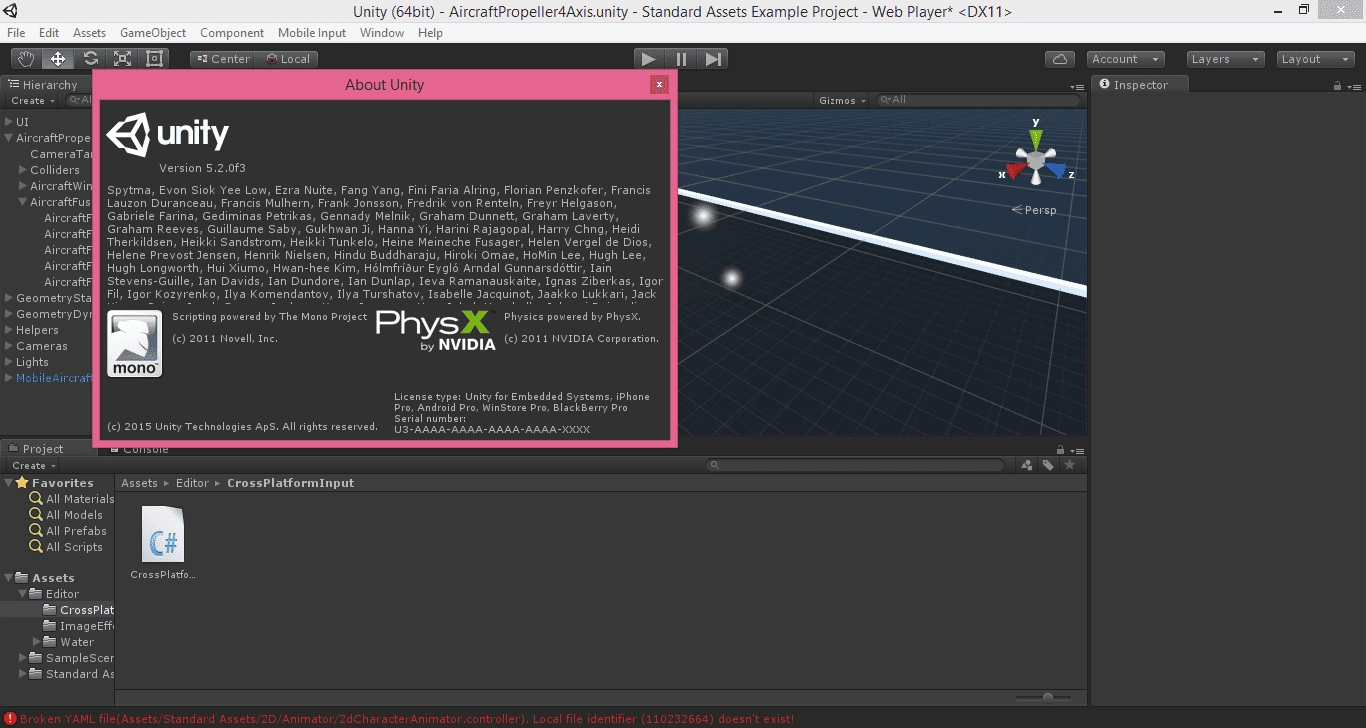Step forward one frame
The width and height of the screenshot is (1366, 728).
(713, 59)
